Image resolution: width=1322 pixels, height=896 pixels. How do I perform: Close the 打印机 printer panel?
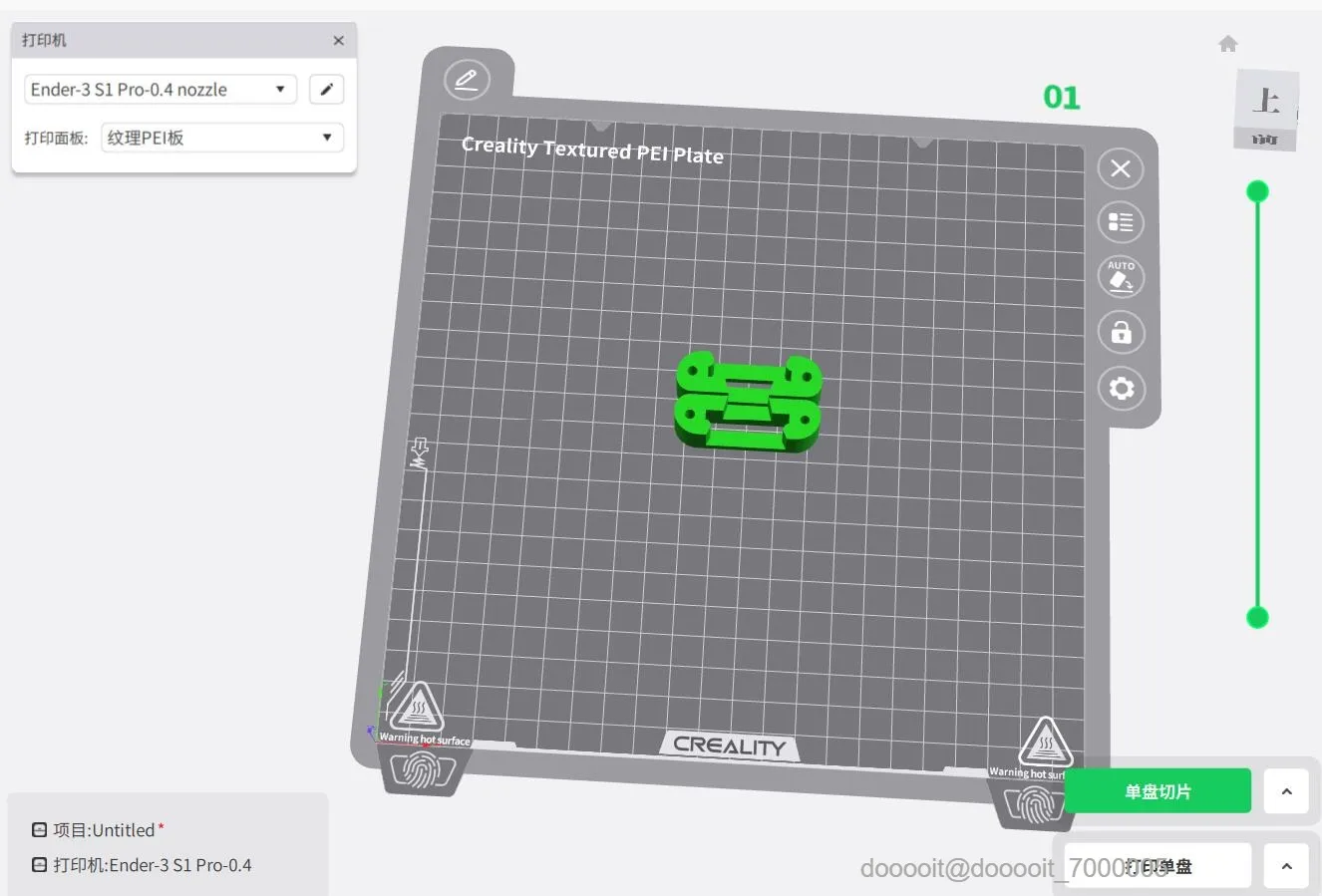339,41
